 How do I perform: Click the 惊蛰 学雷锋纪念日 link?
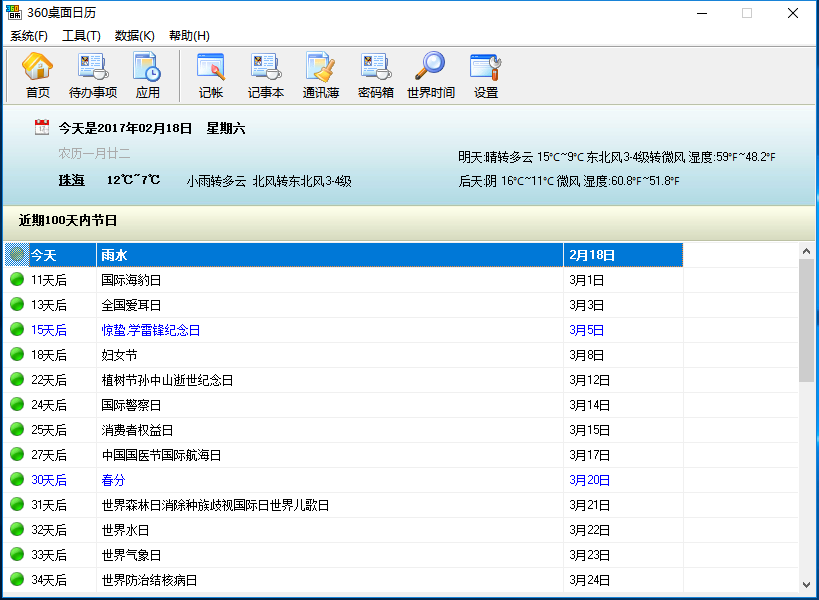150,329
